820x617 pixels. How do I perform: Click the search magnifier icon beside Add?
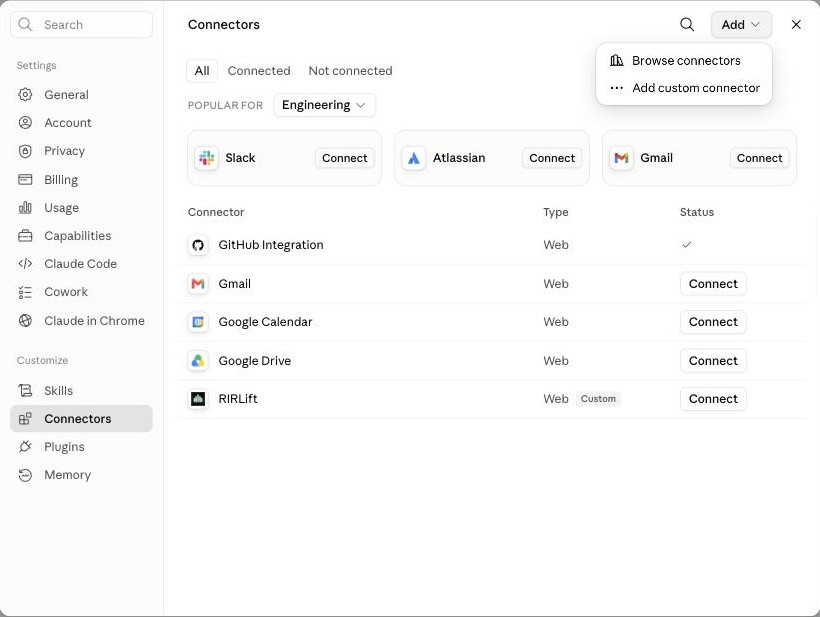coord(687,25)
